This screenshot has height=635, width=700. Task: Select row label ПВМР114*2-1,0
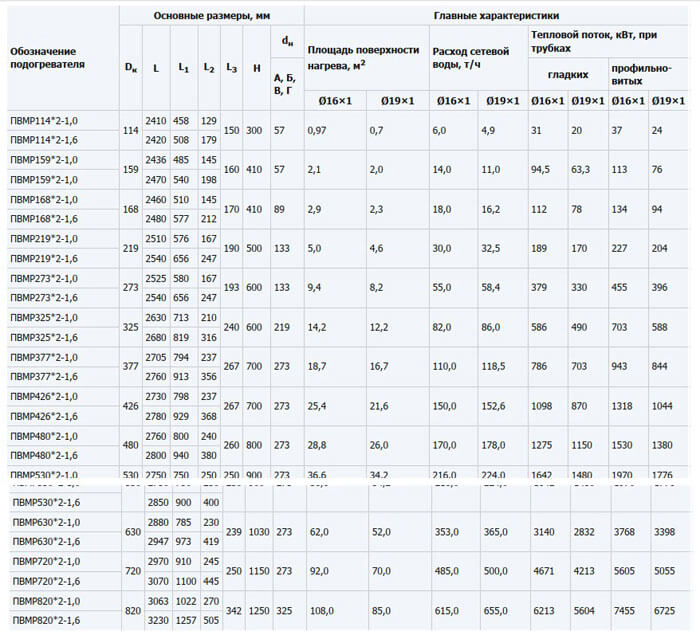(x=43, y=121)
